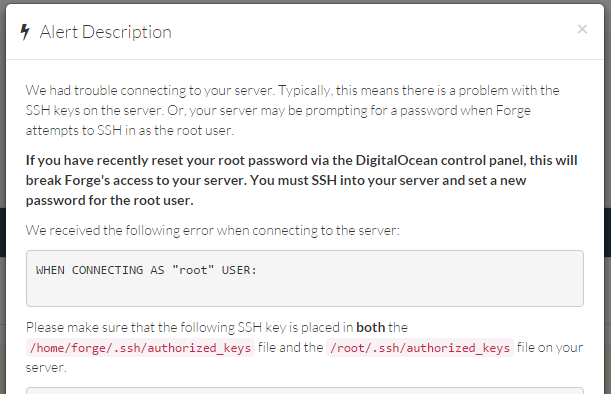Image resolution: width=611 pixels, height=394 pixels.
Task: Click the 'file and the' text between paths
Action: [291, 347]
